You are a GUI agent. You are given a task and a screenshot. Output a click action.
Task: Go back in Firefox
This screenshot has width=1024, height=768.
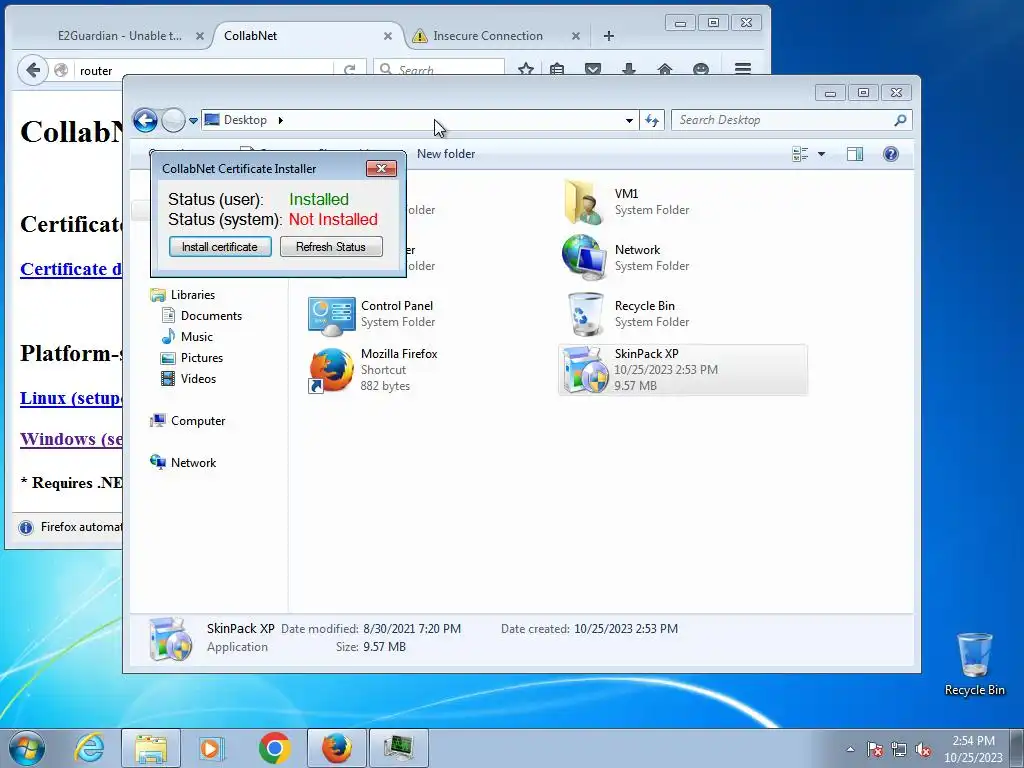pos(33,70)
